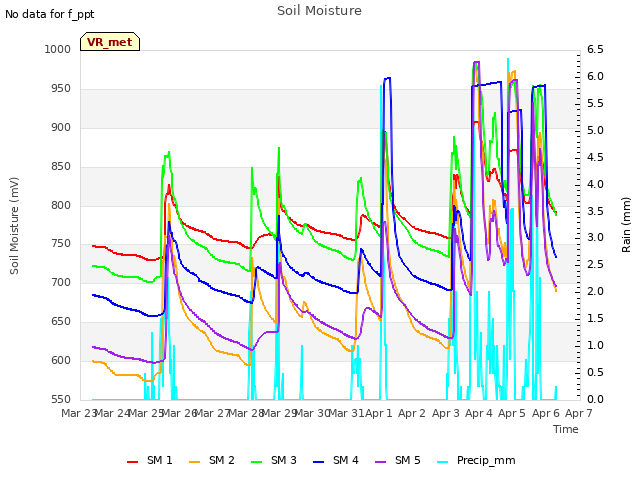Toggle SM 4 series in legend
This screenshot has height=480, width=640.
tap(336, 460)
